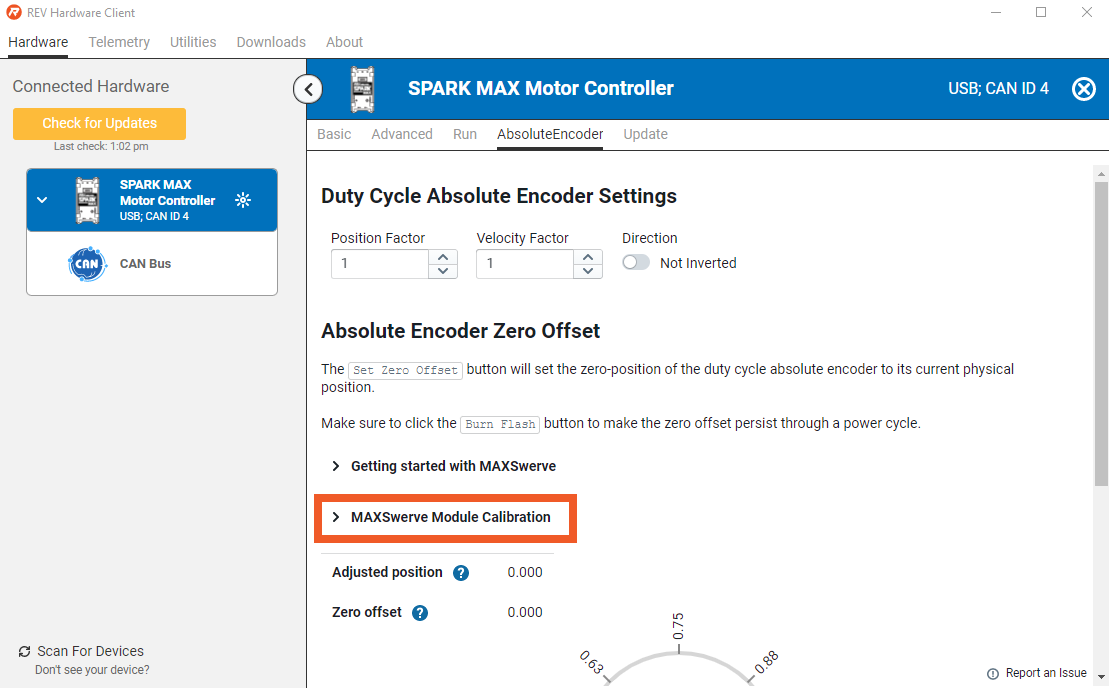This screenshot has width=1109, height=688.
Task: Go to the Downloads tab
Action: (x=271, y=42)
